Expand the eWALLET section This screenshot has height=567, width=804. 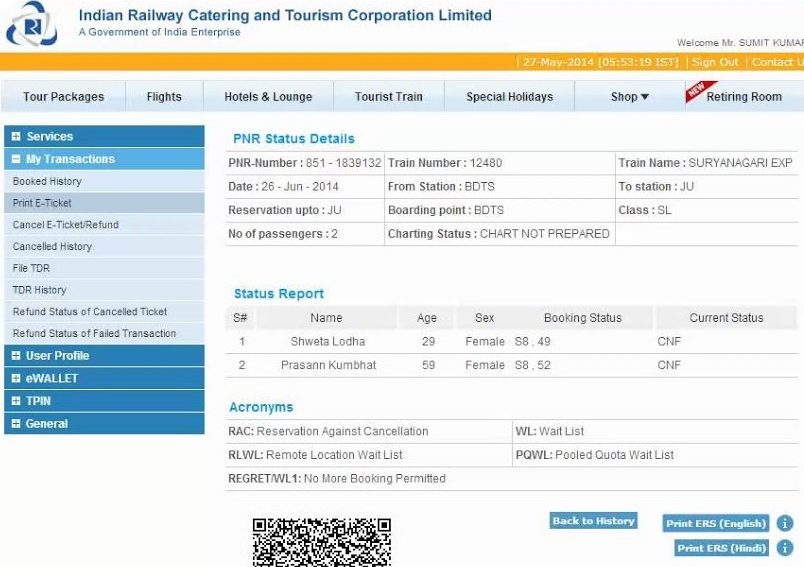click(x=104, y=378)
